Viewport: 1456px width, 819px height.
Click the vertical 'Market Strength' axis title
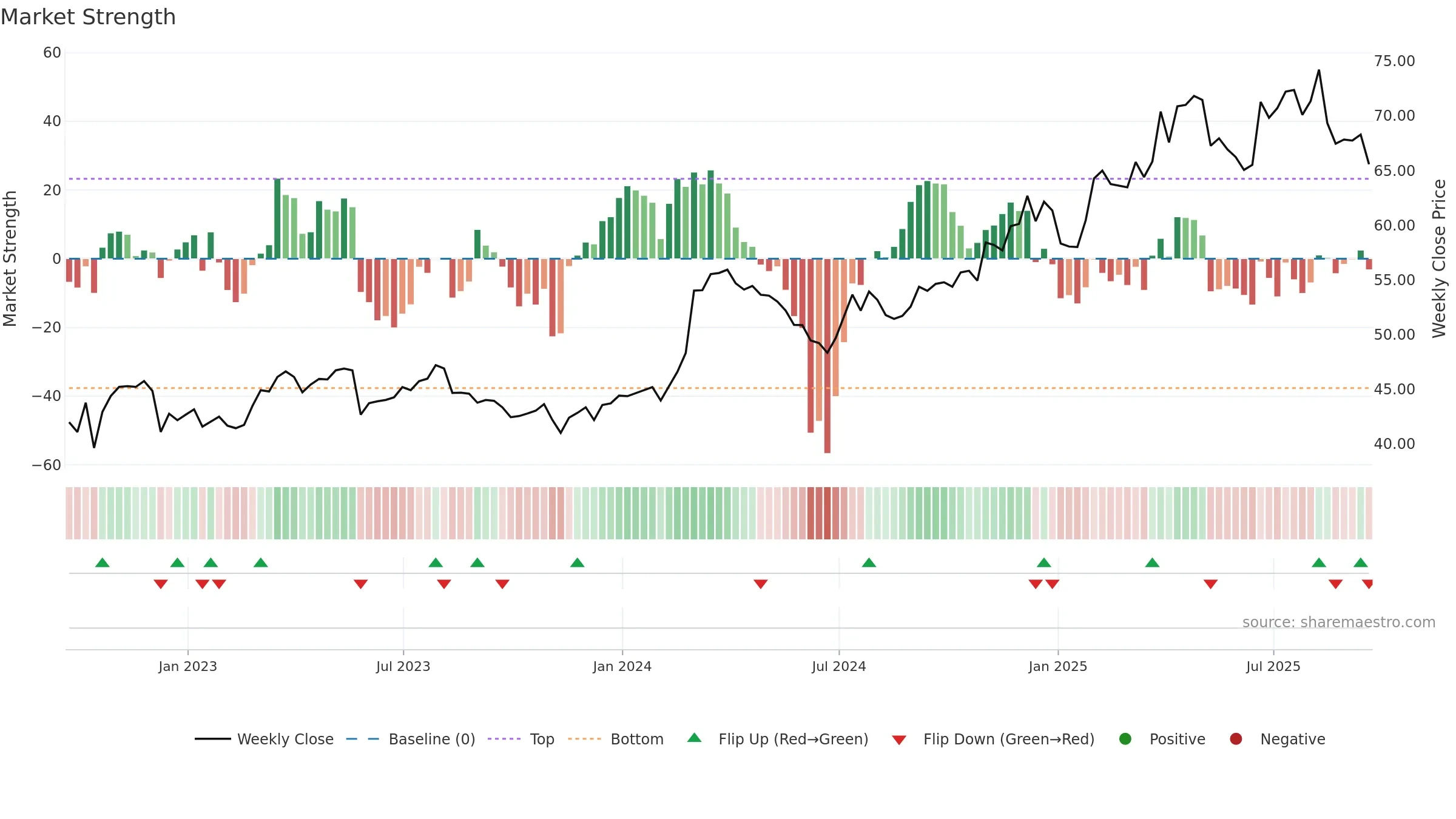(10, 258)
